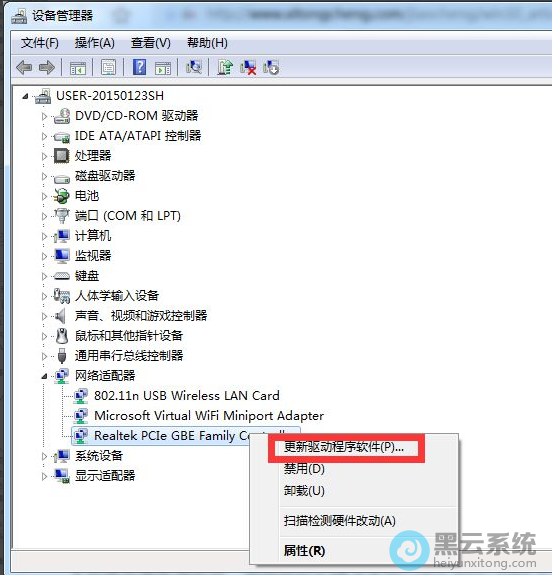
Task: Choose 更新驱动程序软件(P)... from context menu
Action: [x=344, y=447]
